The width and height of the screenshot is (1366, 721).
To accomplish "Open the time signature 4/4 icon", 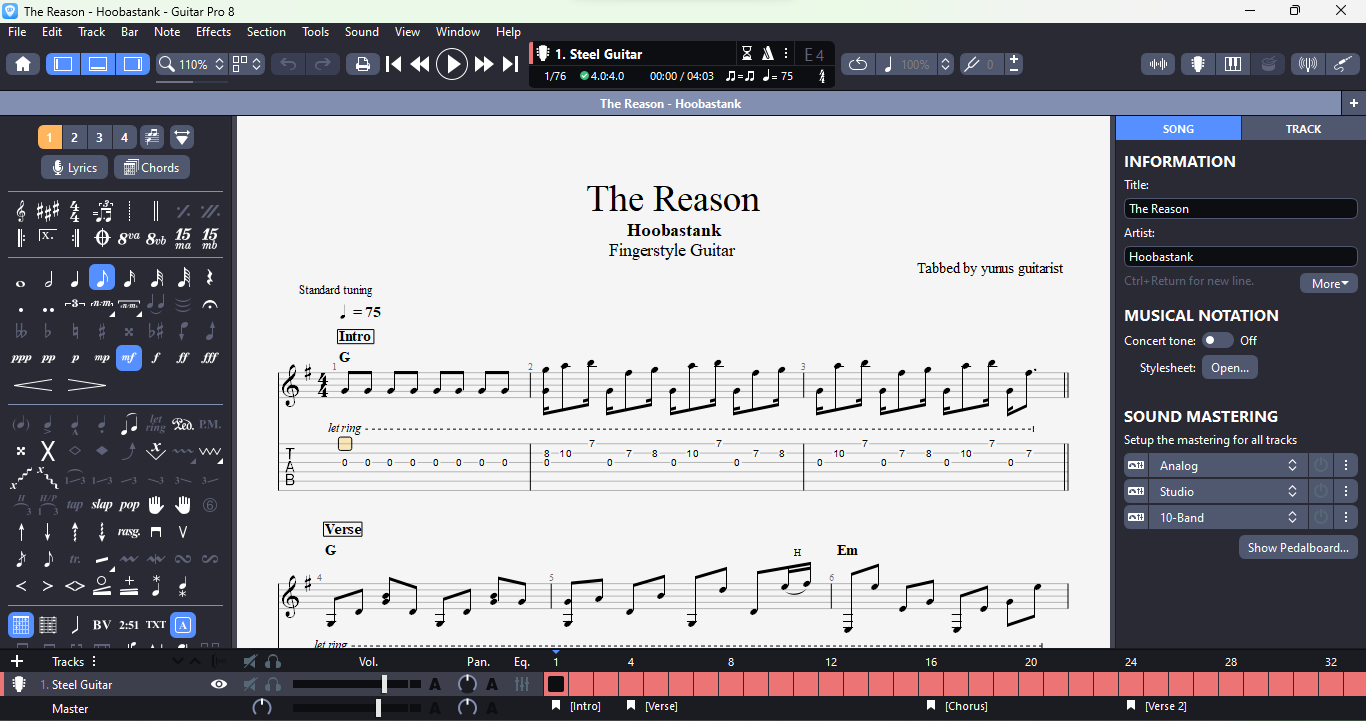I will (x=75, y=211).
